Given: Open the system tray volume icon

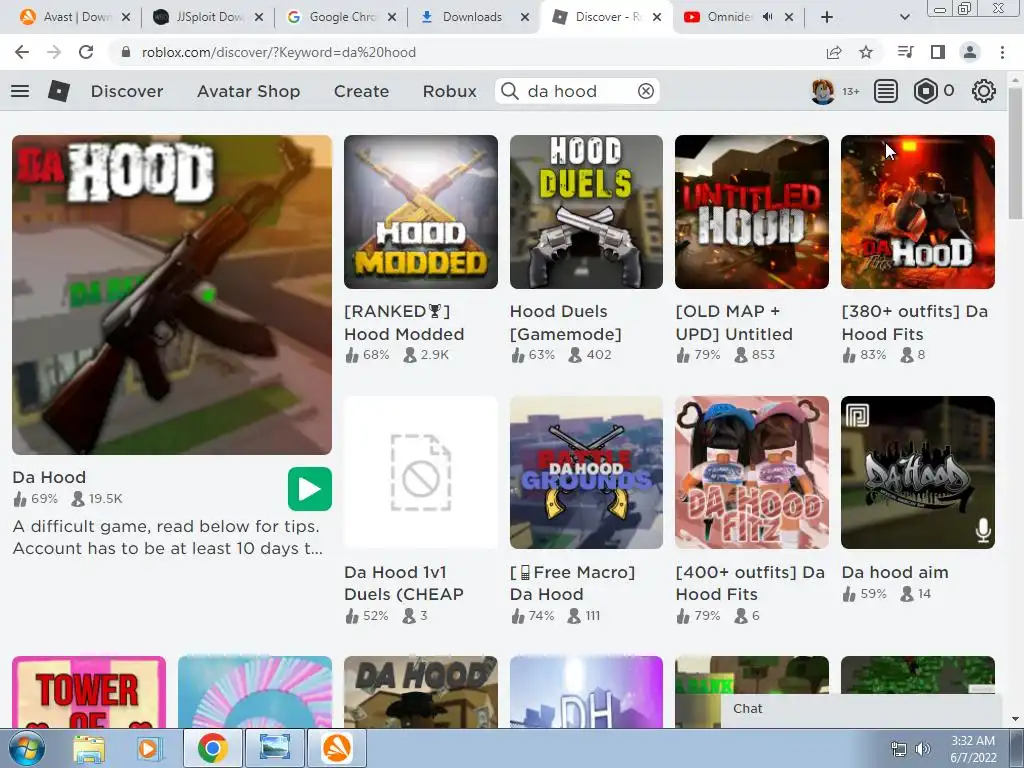Looking at the screenshot, I should pyautogui.click(x=922, y=749).
